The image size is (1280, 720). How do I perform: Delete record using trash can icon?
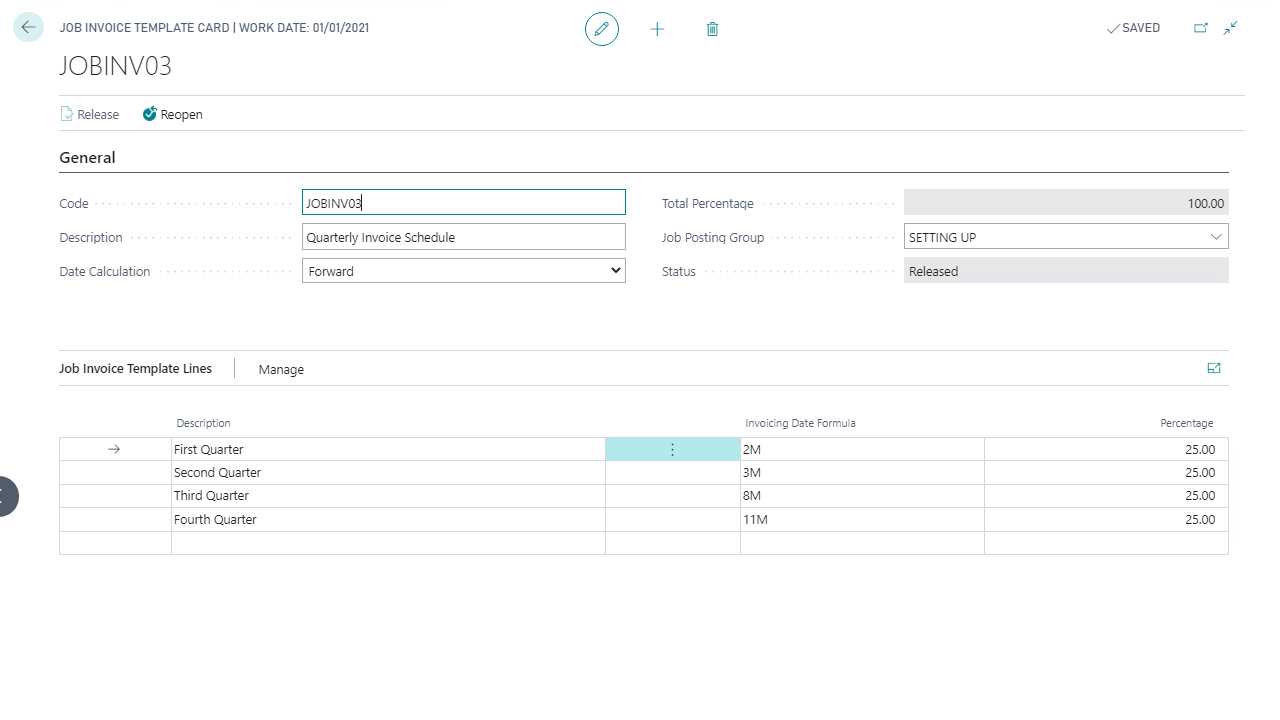(x=712, y=29)
